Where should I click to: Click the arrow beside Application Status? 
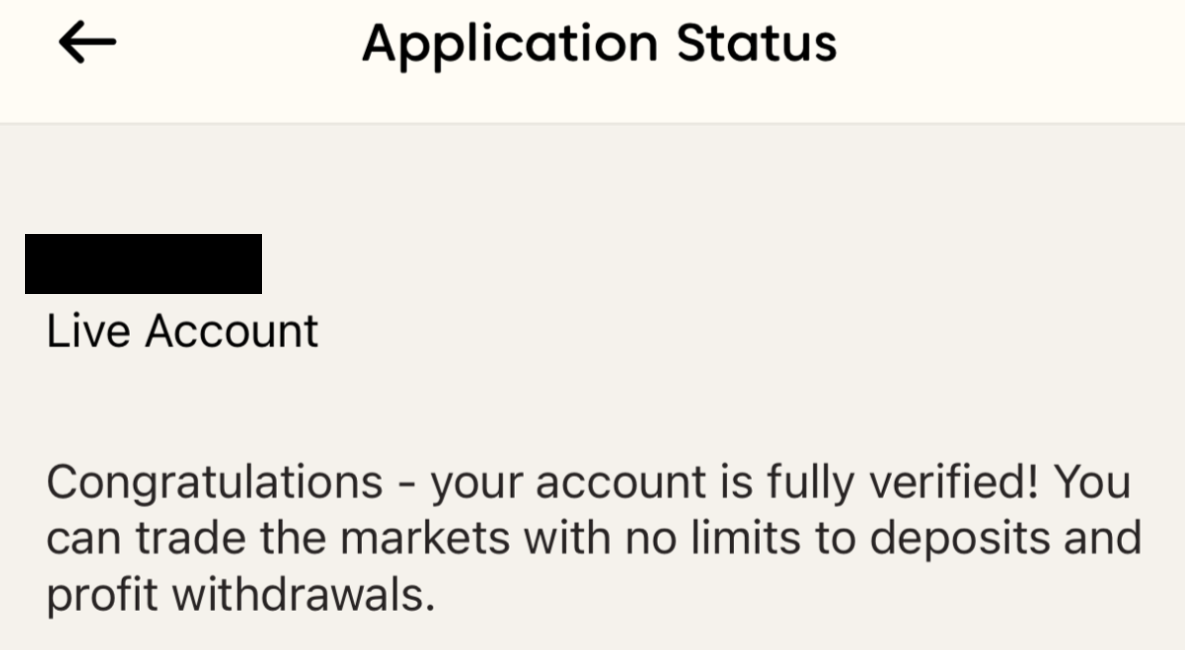[x=85, y=42]
